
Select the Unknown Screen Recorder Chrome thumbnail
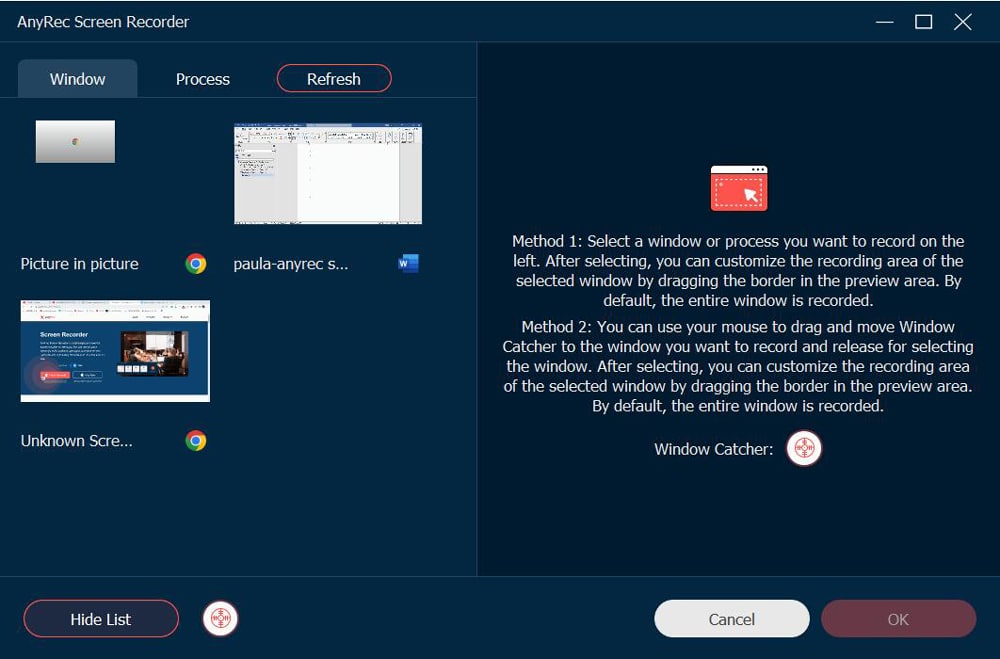coord(115,350)
